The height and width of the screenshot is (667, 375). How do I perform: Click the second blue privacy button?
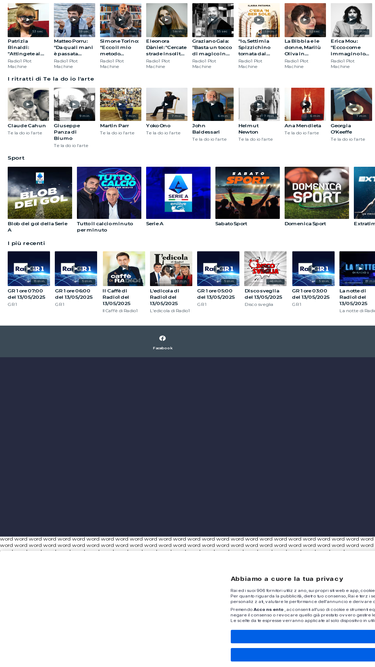click(303, 654)
